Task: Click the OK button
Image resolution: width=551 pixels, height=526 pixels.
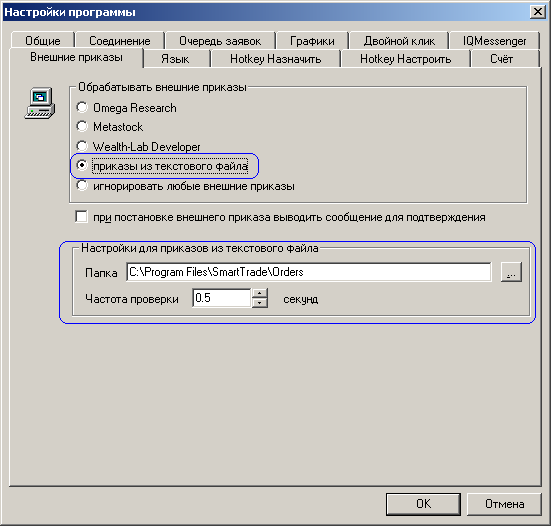Action: pyautogui.click(x=423, y=504)
